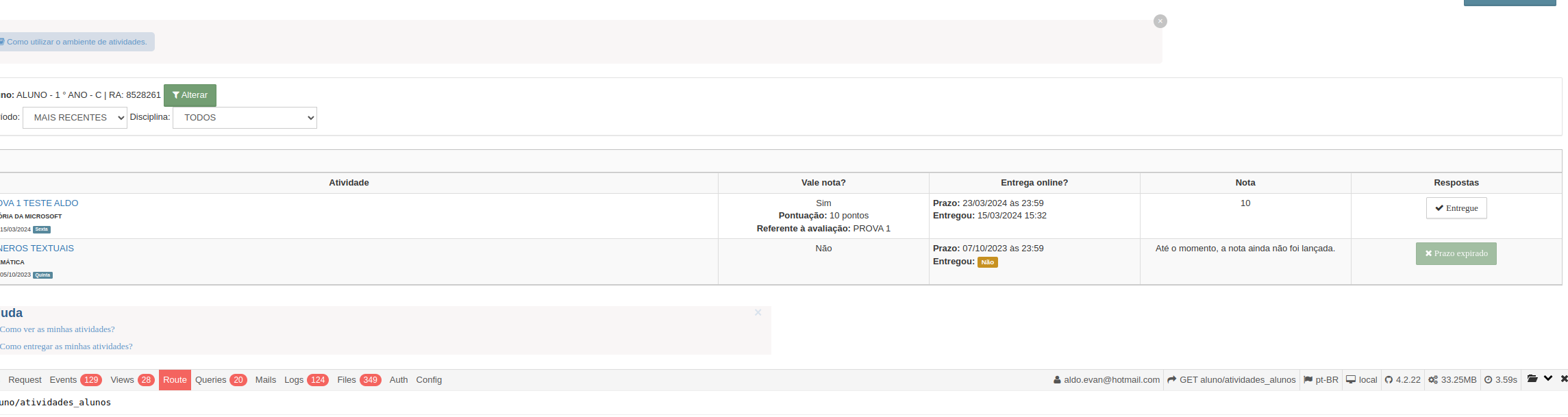Viewport: 1568px width, 417px height.
Task: Click the user icon next to aldo.evan@hotmail.com
Action: pyautogui.click(x=1057, y=380)
